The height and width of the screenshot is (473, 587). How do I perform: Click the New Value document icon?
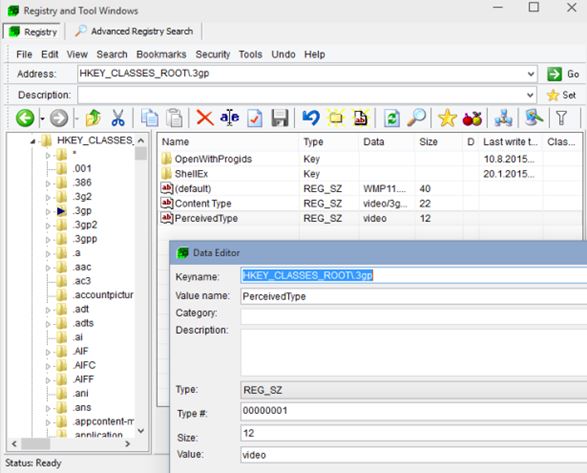coord(361,118)
